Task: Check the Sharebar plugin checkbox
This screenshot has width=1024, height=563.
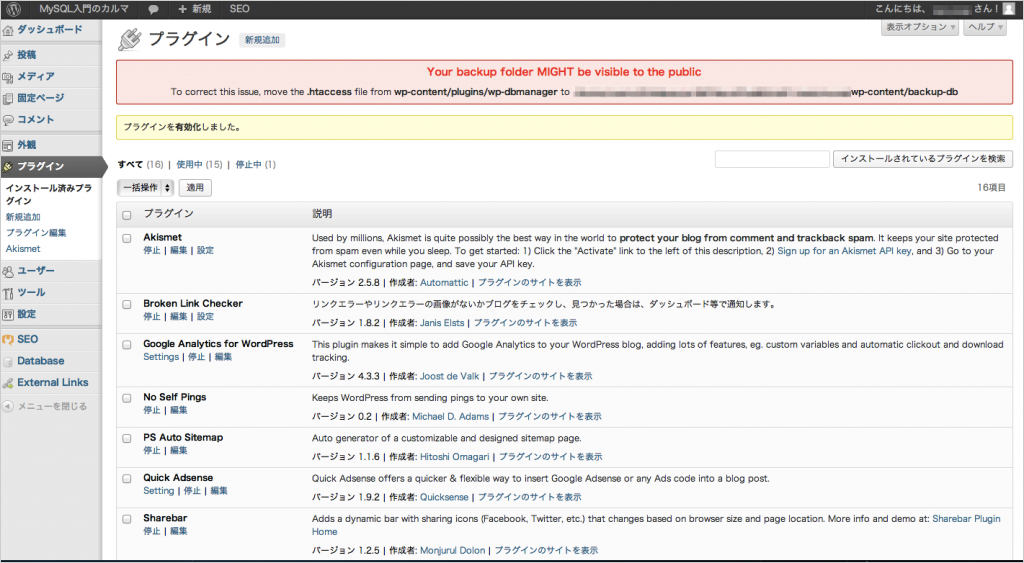Action: coord(127,519)
